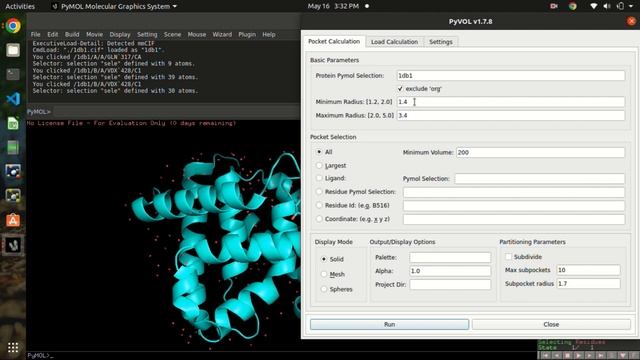640x360 pixels.
Task: Select the Residue Id radio option
Action: 319,205
